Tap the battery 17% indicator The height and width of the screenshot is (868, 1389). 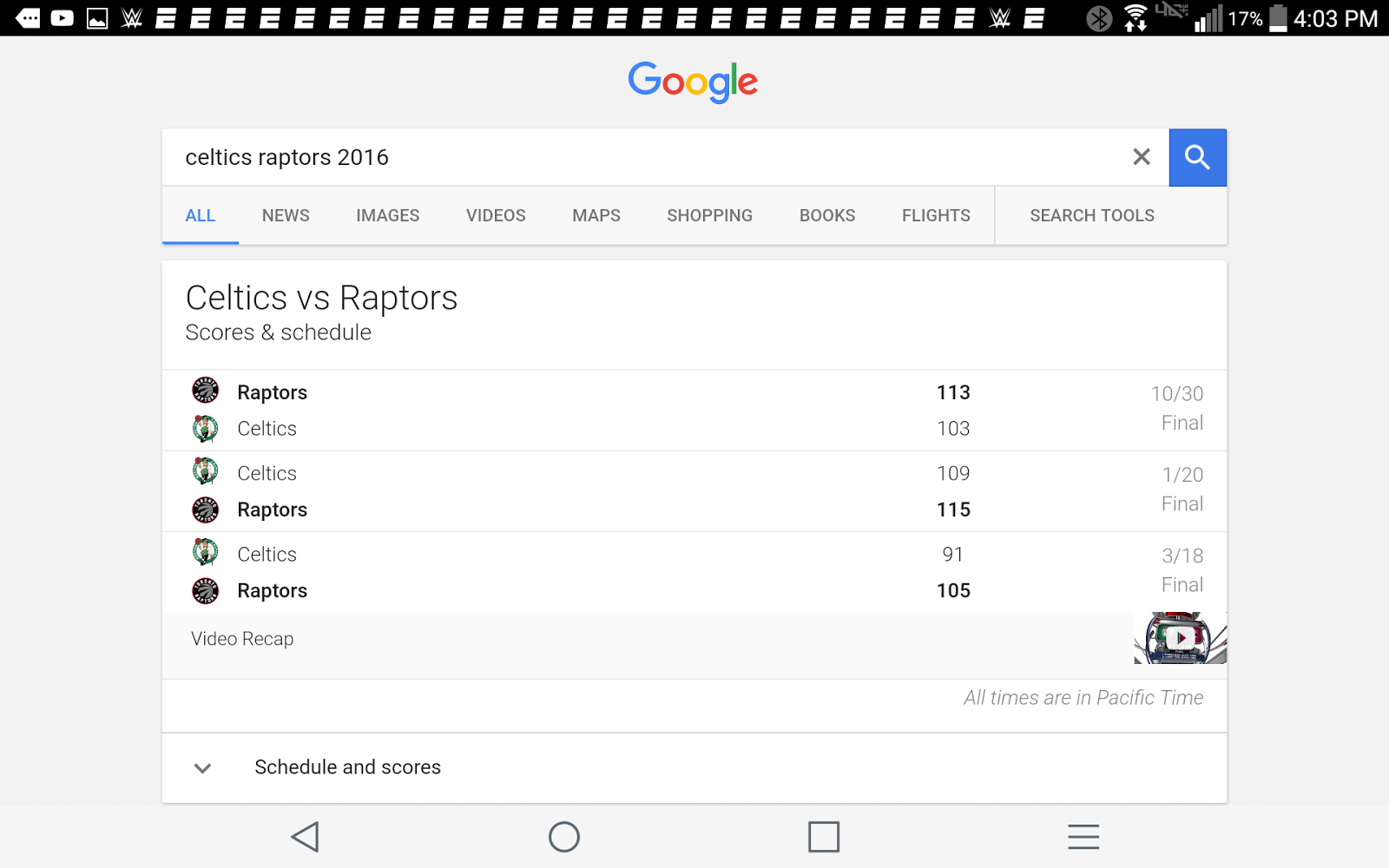(1258, 18)
